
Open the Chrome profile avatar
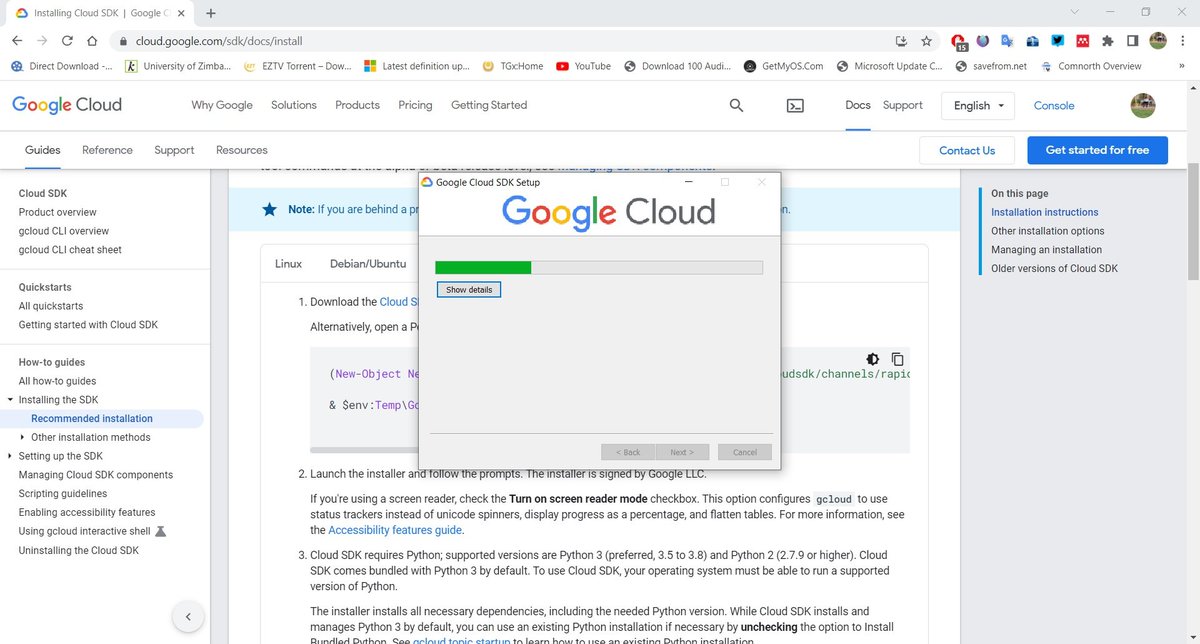pyautogui.click(x=1158, y=41)
